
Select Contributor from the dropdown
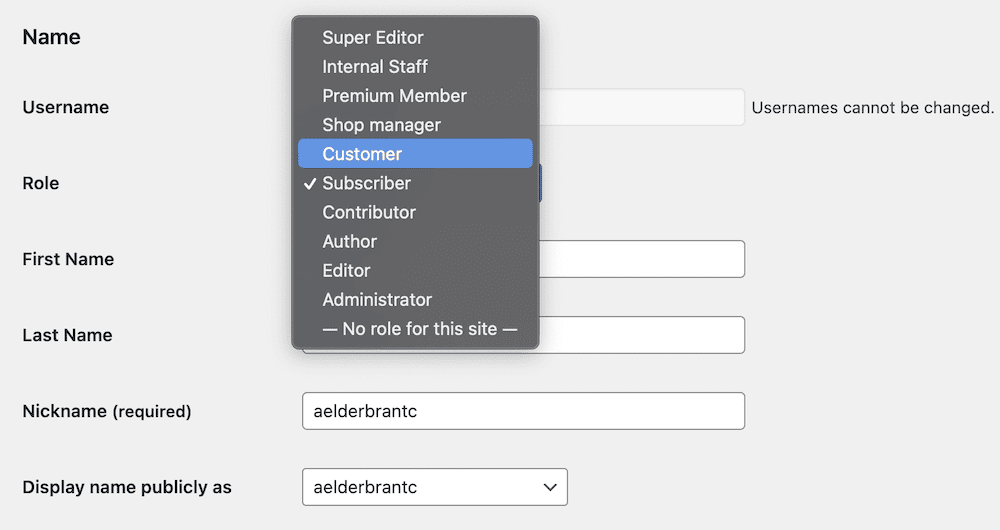tap(415, 212)
